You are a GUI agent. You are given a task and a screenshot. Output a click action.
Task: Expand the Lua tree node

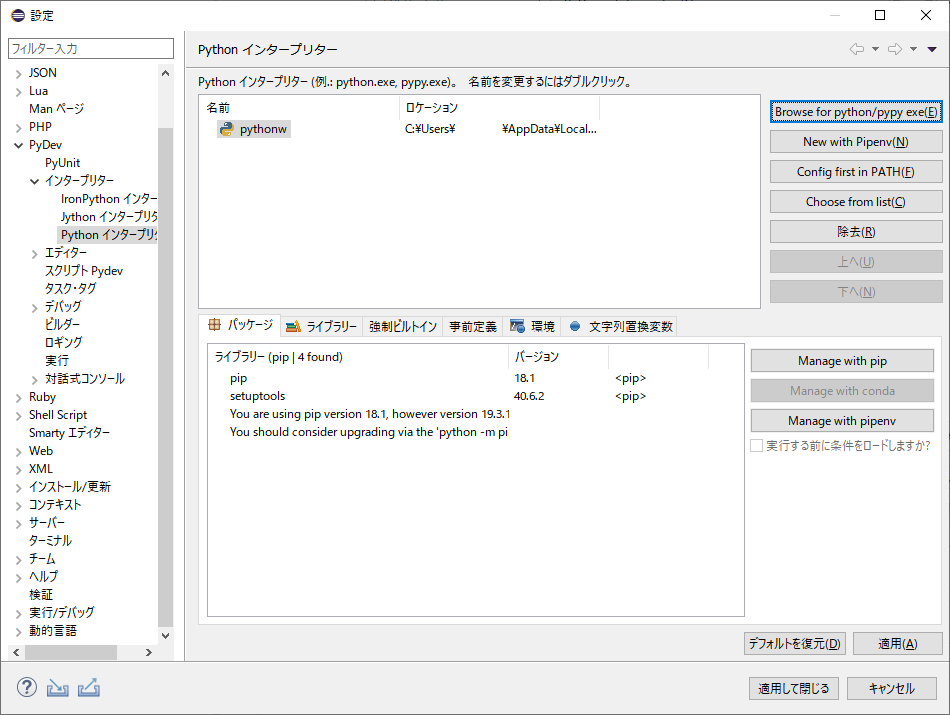pyautogui.click(x=19, y=92)
